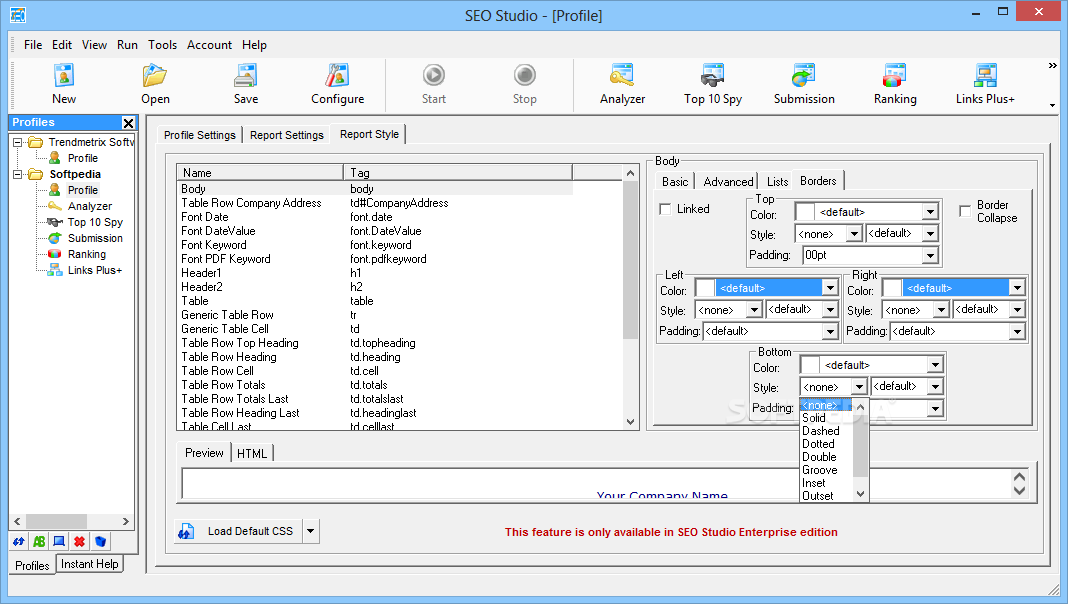Screen dimensions: 1068x604
Task: Select Links Plus+ in Softpedia tree
Action: coord(95,270)
